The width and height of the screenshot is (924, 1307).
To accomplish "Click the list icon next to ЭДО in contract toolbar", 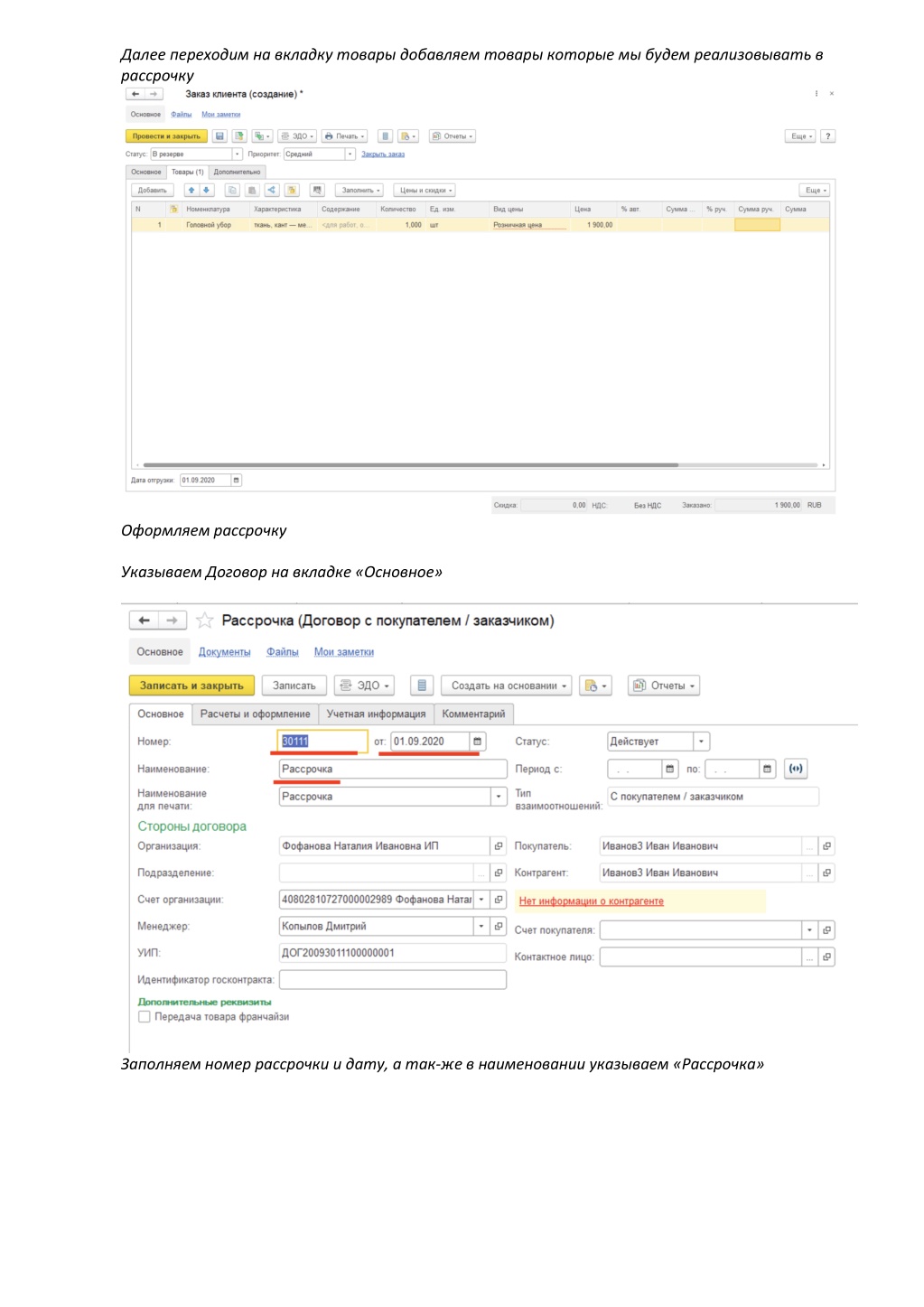I will (x=422, y=686).
